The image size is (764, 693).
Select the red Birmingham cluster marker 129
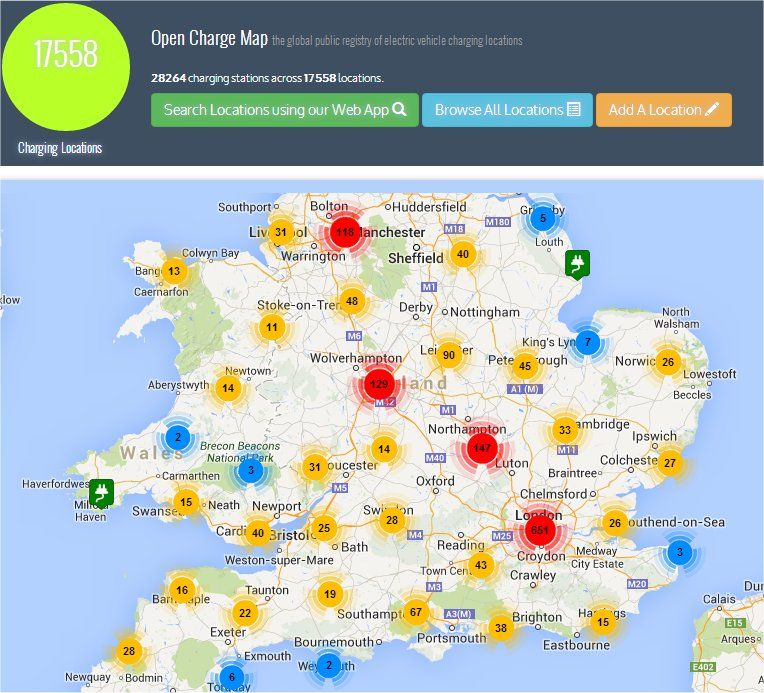coord(379,384)
